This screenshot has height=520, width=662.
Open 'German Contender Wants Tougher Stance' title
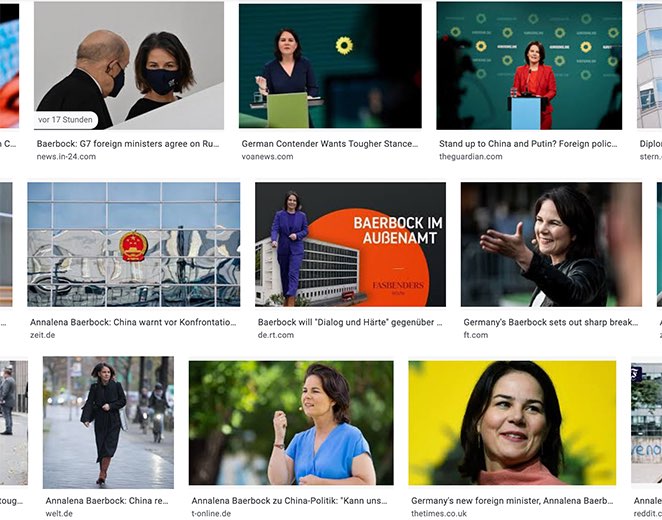pos(330,144)
